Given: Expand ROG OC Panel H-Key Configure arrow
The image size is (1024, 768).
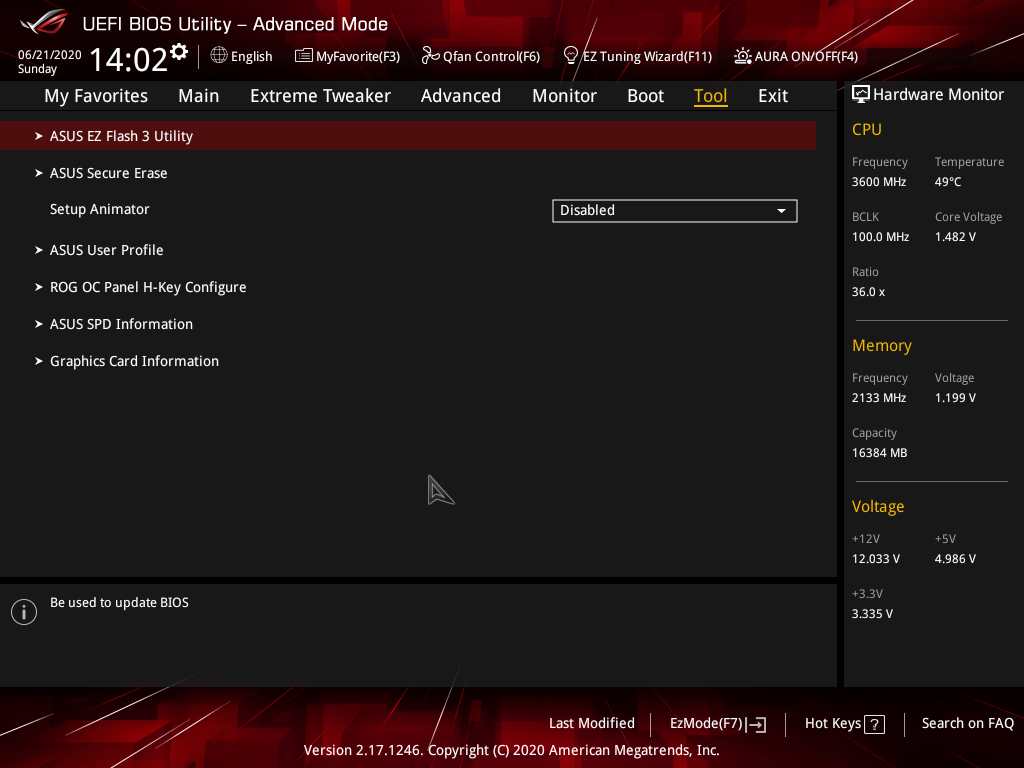Looking at the screenshot, I should pyautogui.click(x=39, y=287).
